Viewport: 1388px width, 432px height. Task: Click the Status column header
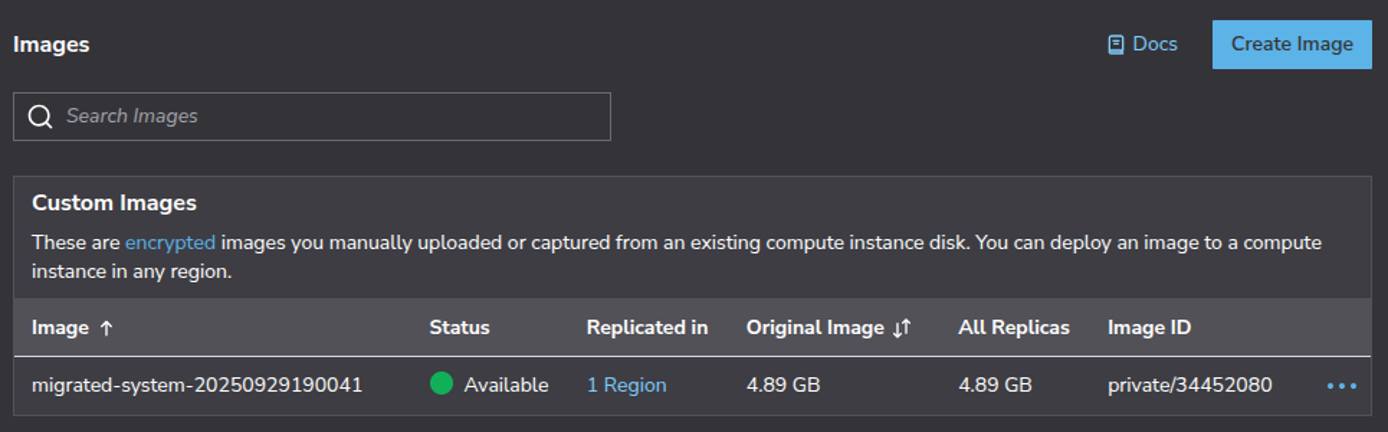[459, 328]
